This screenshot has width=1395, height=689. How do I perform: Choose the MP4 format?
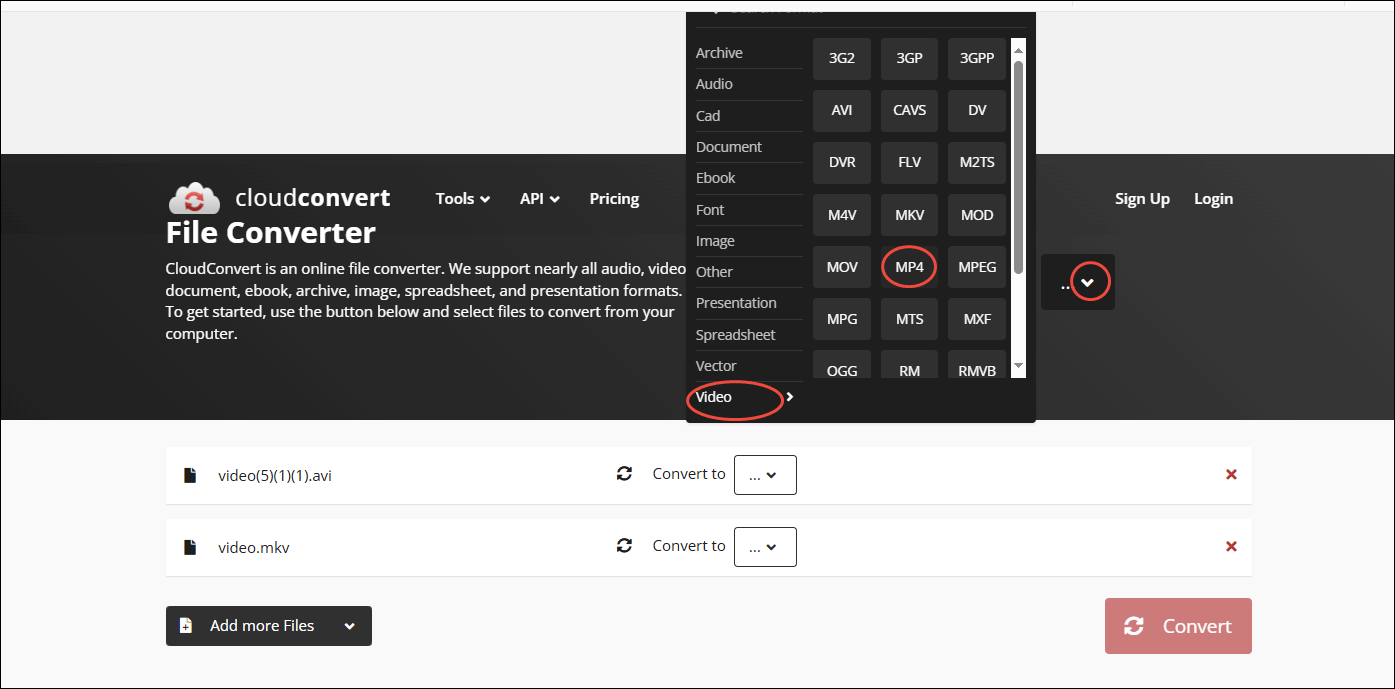pyautogui.click(x=910, y=267)
